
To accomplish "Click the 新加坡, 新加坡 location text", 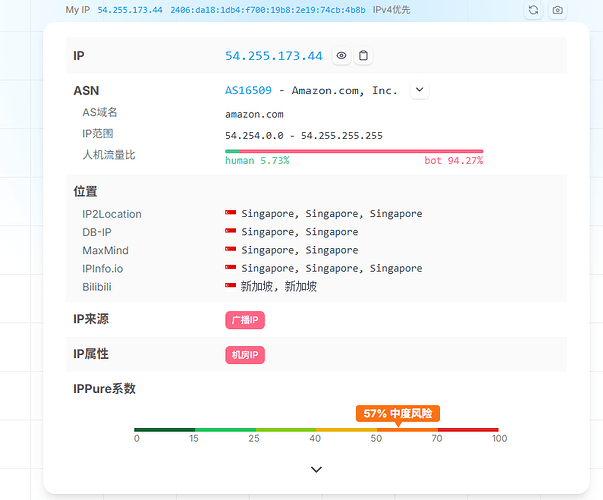I will [279, 287].
